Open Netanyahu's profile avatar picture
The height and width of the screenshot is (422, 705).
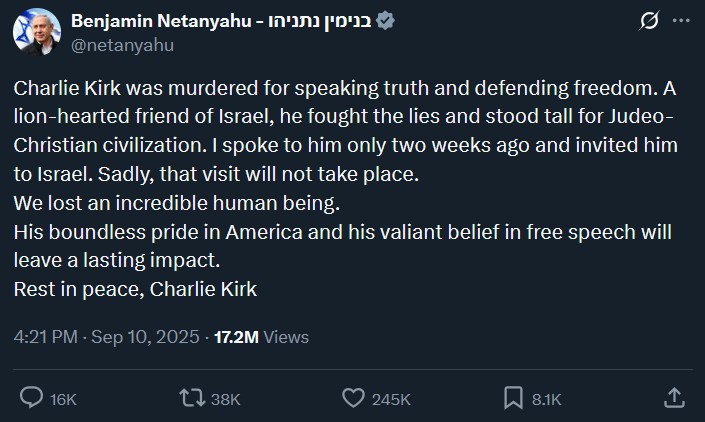coord(32,32)
